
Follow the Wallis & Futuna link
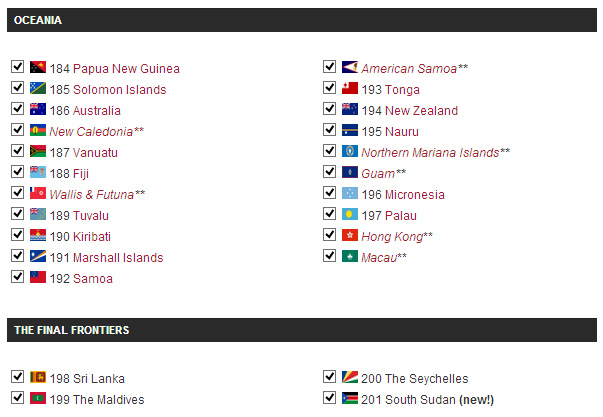(x=92, y=195)
